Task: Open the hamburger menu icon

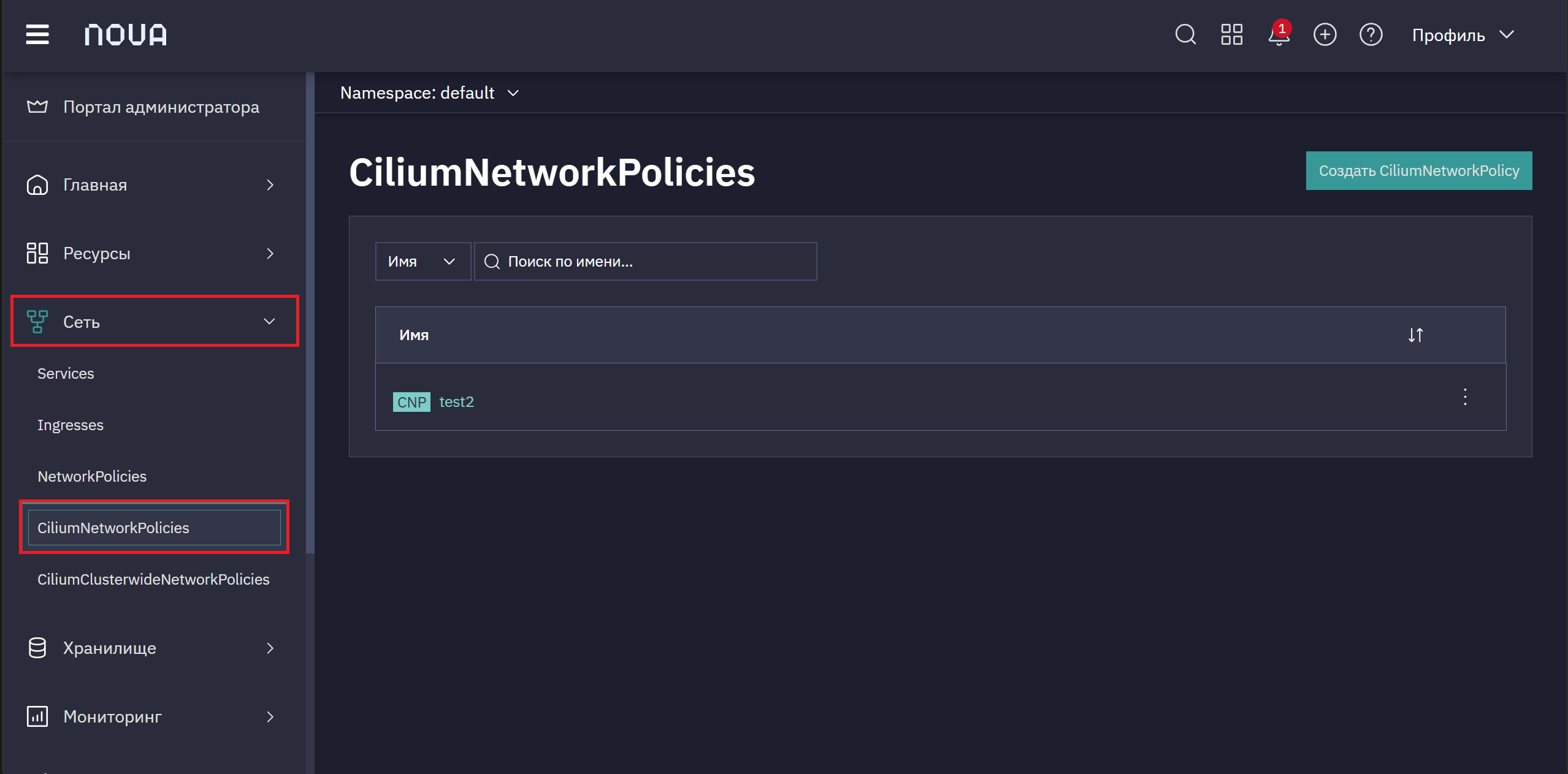Action: coord(37,34)
